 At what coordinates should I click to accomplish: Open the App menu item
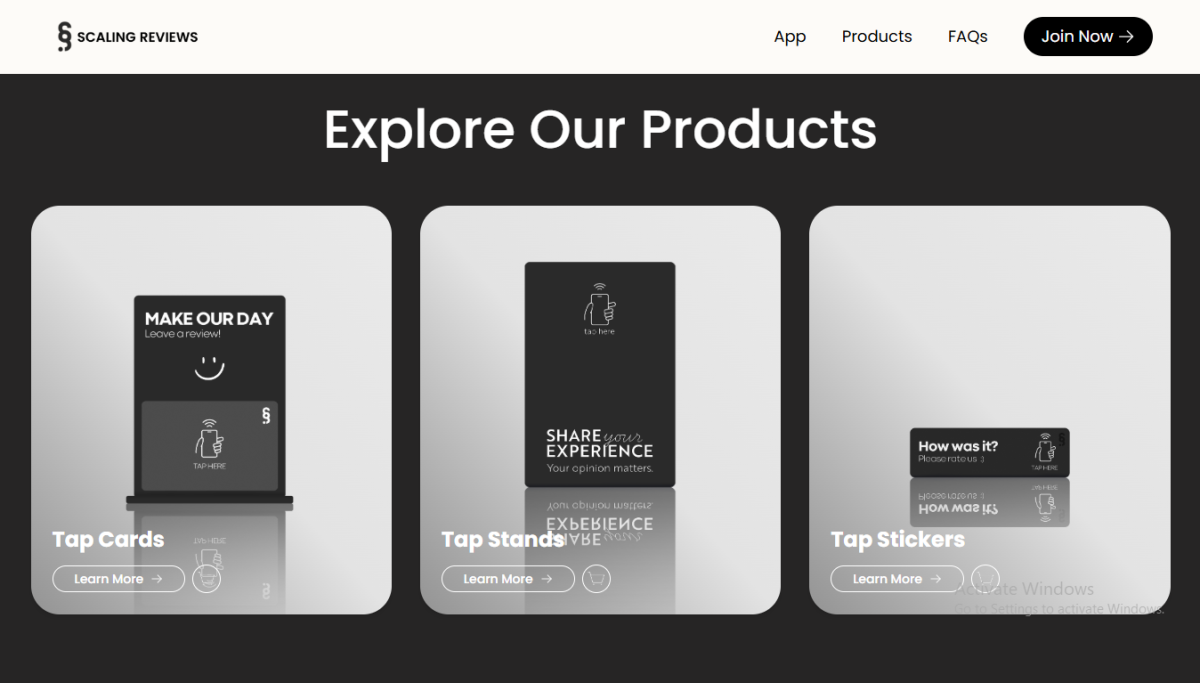790,36
